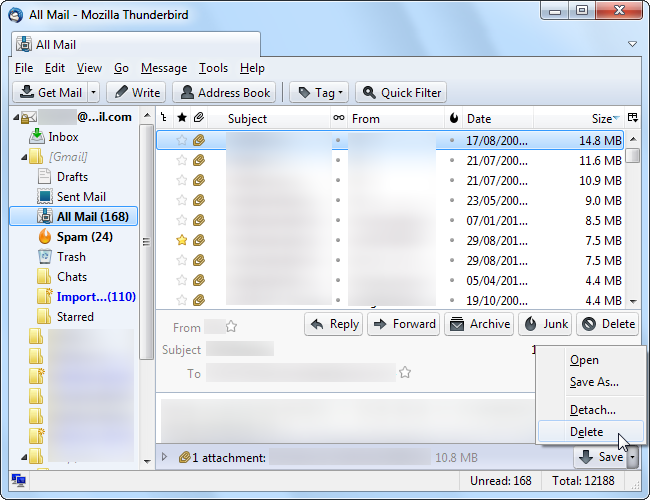Image resolution: width=650 pixels, height=500 pixels.
Task: Click the Get Mail button
Action: [51, 92]
